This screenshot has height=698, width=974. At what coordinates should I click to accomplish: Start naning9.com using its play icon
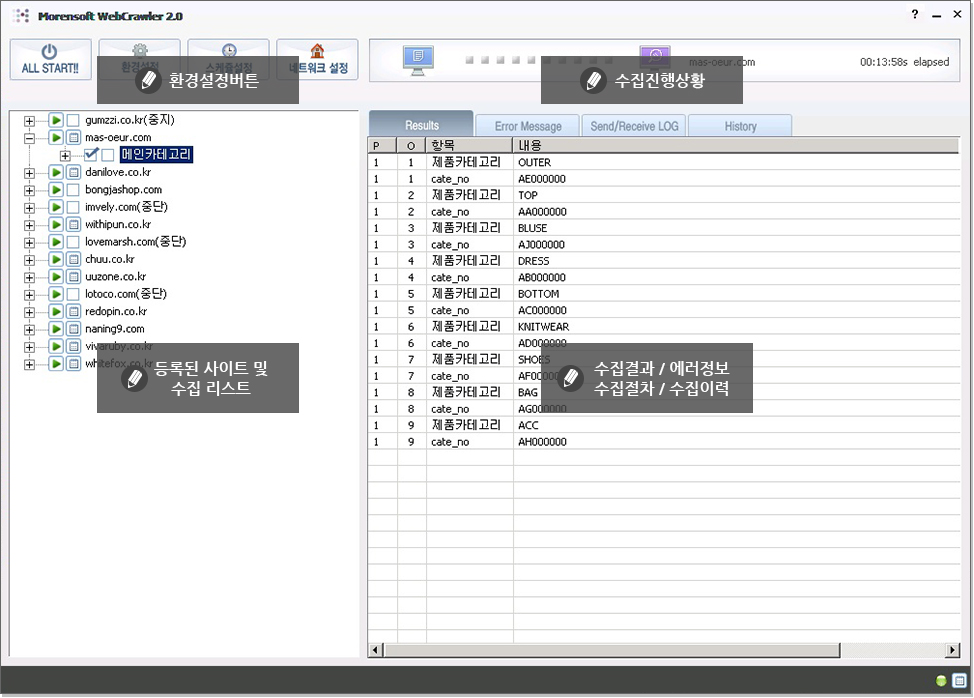[56, 329]
